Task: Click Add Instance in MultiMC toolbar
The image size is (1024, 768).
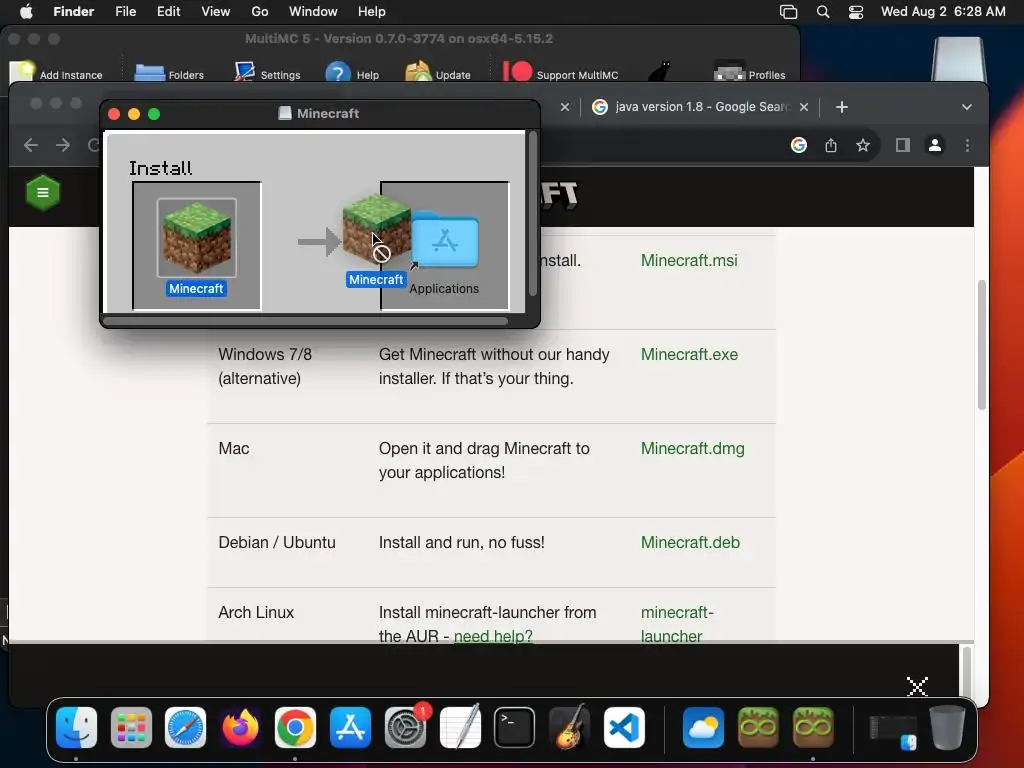Action: point(57,72)
